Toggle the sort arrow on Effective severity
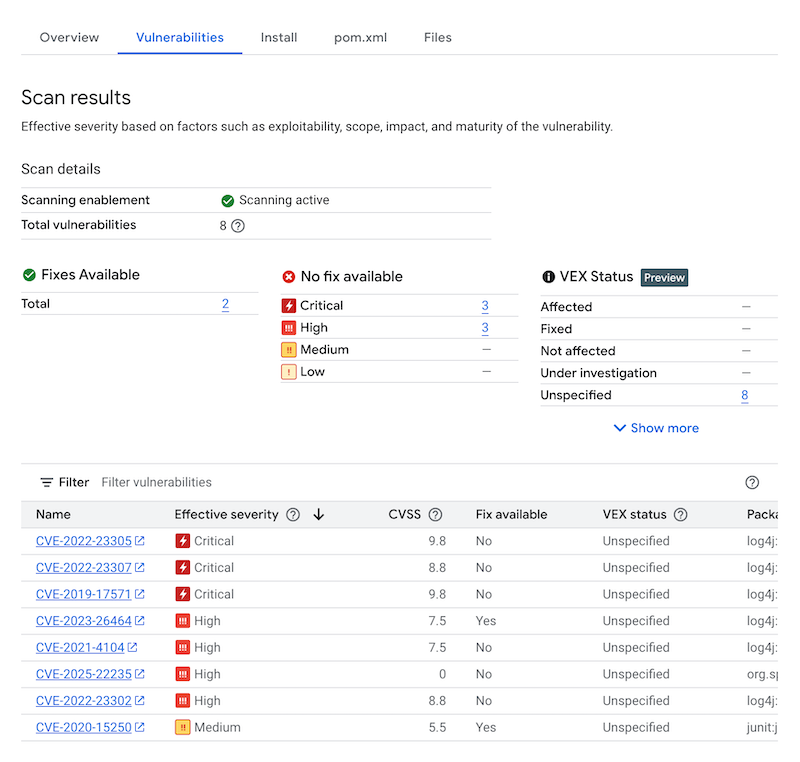The image size is (800, 762). point(318,514)
